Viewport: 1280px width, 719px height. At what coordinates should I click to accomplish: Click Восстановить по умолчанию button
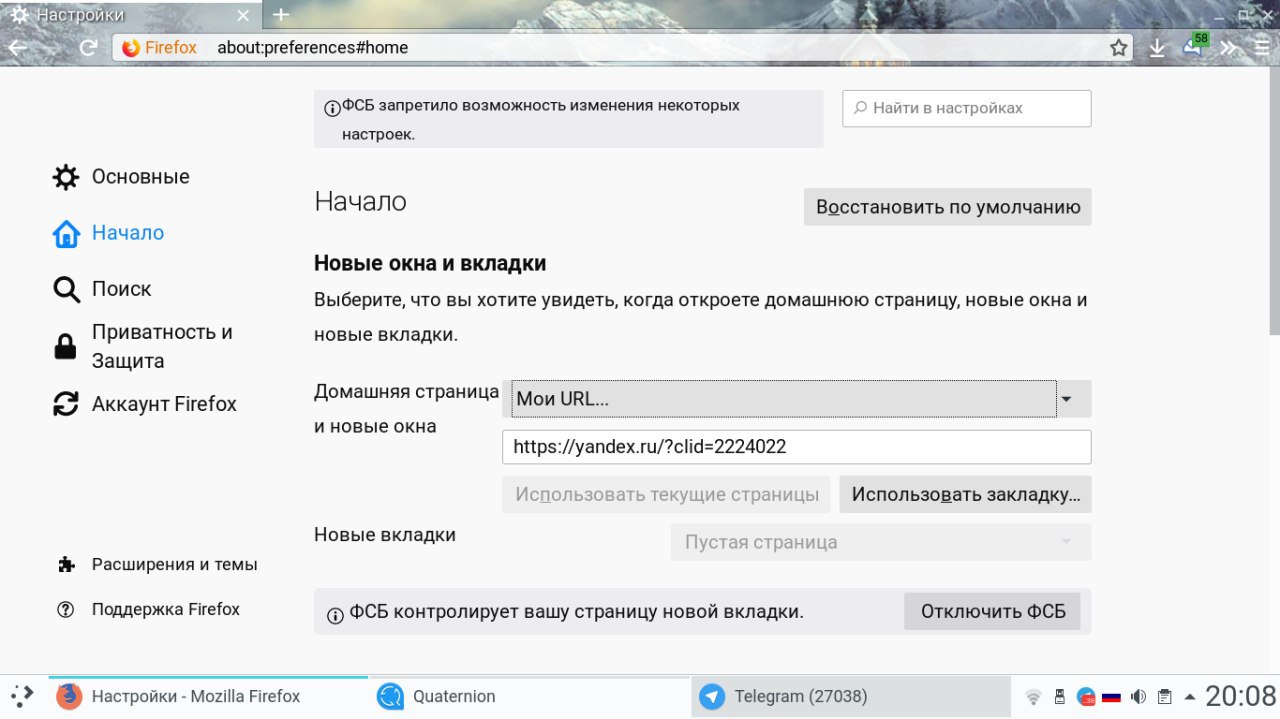pyautogui.click(x=948, y=207)
